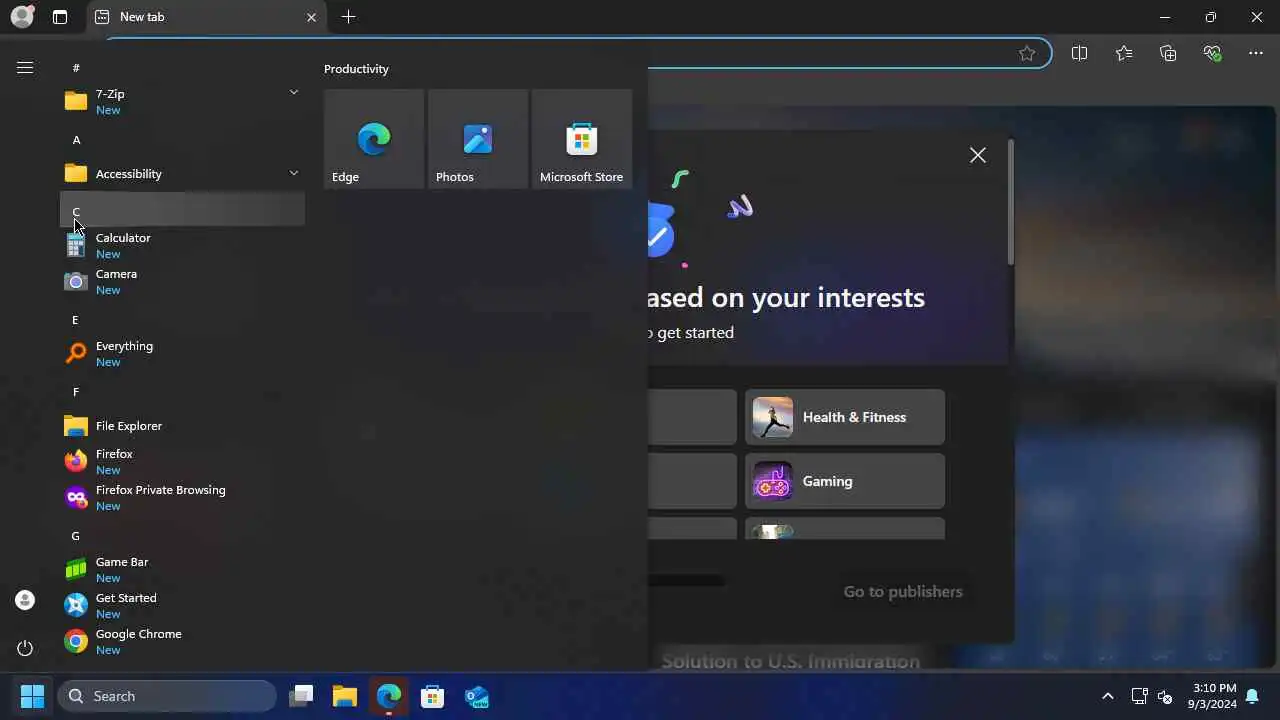1280x720 pixels.
Task: Click the Windows Start button
Action: coord(32,696)
